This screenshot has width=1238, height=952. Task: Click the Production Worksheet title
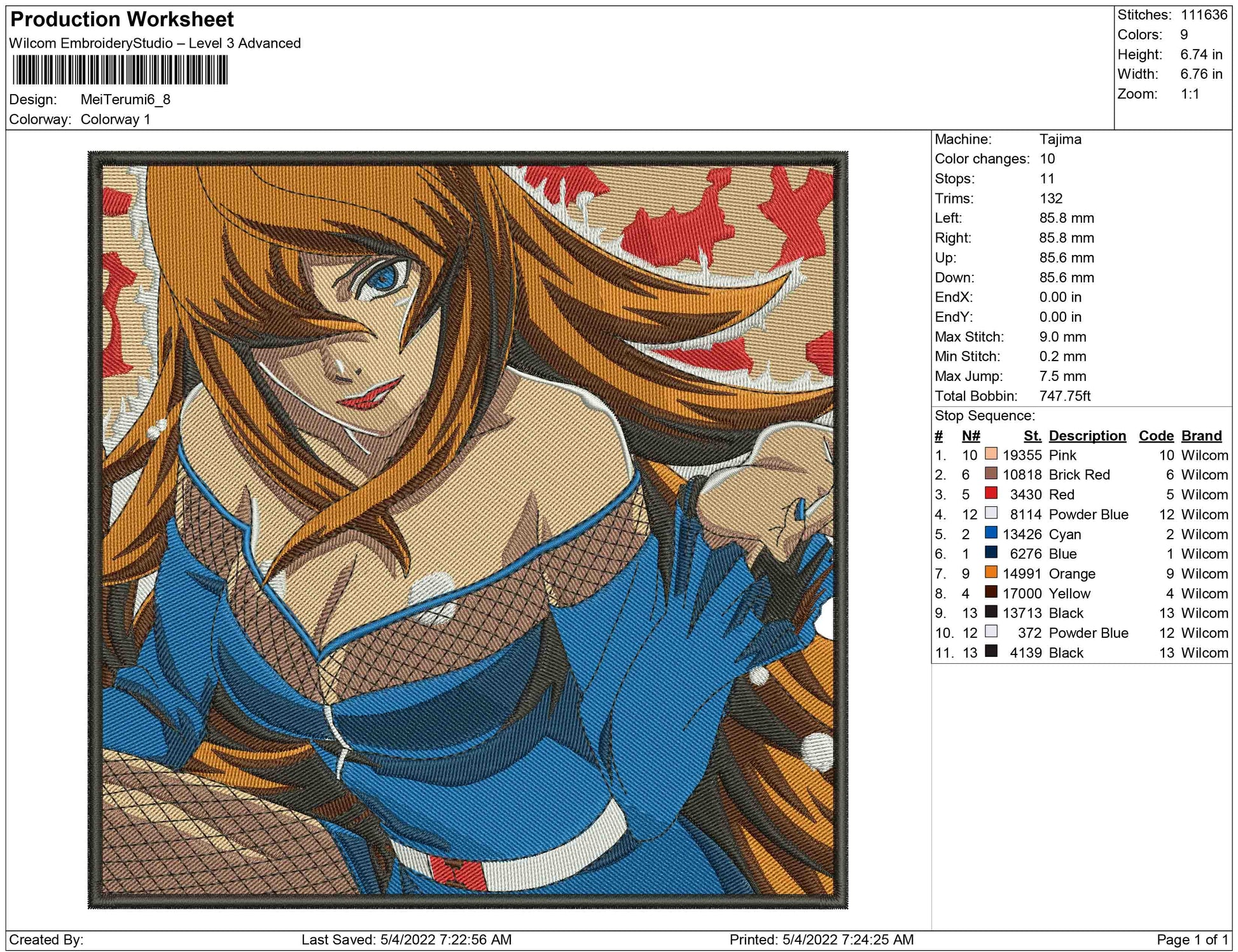pyautogui.click(x=122, y=19)
